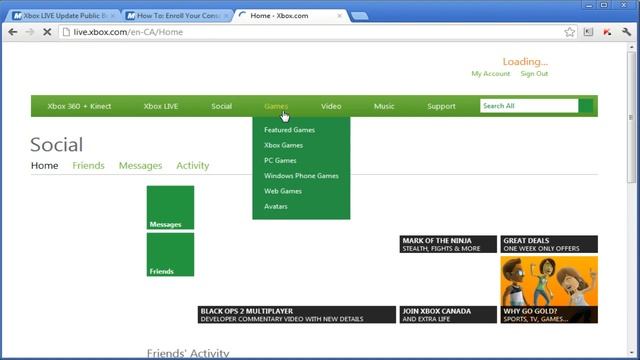Close the Home - Xbox.com tab
Viewport: 640px width, 360px height.
[339, 16]
